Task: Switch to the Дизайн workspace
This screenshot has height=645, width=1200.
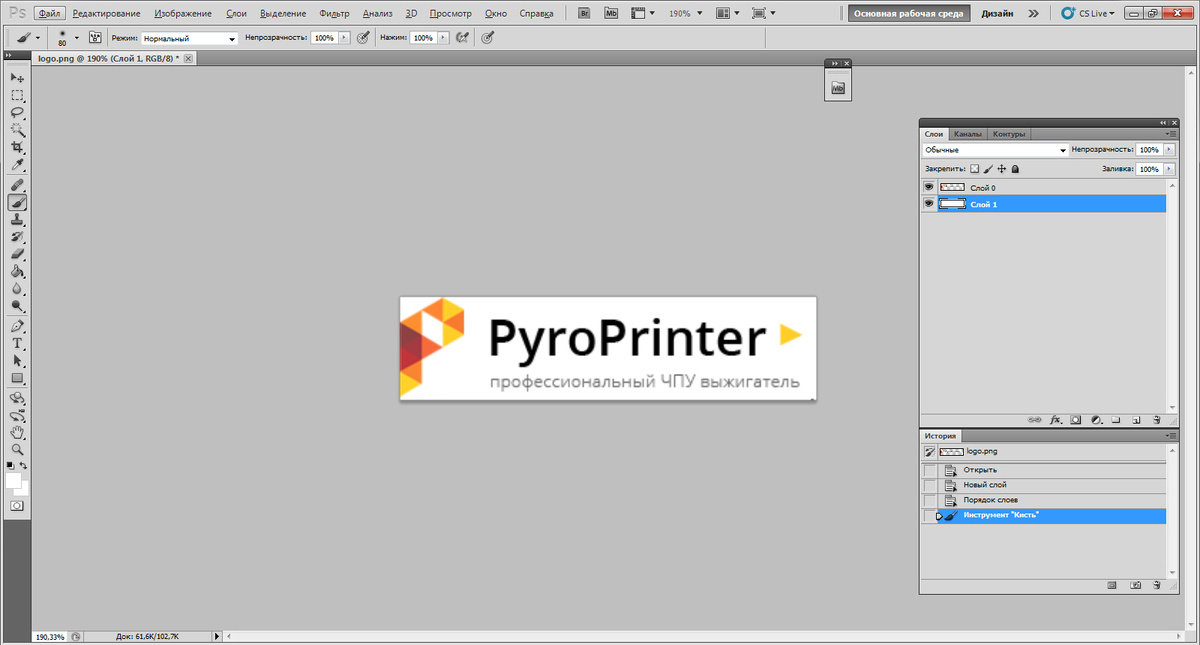Action: point(997,14)
